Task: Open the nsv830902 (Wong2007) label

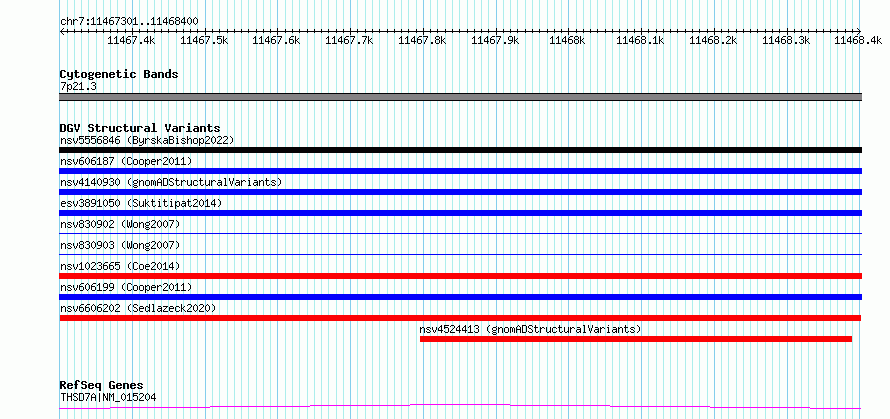Action: tap(120, 224)
